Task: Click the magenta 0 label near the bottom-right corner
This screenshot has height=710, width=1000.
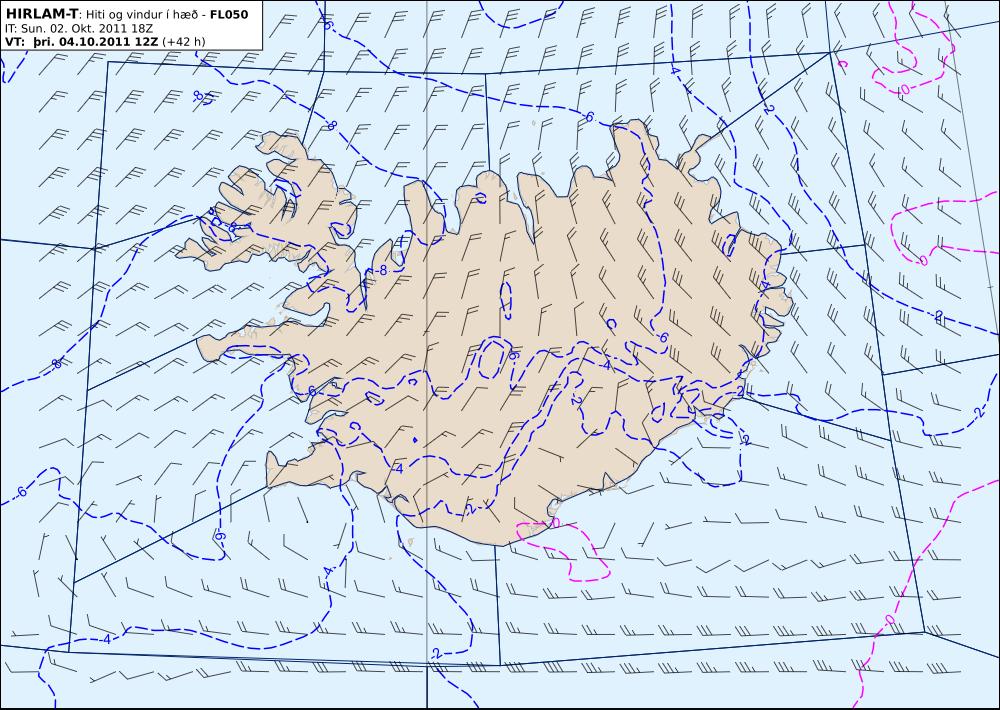Action: 890,619
